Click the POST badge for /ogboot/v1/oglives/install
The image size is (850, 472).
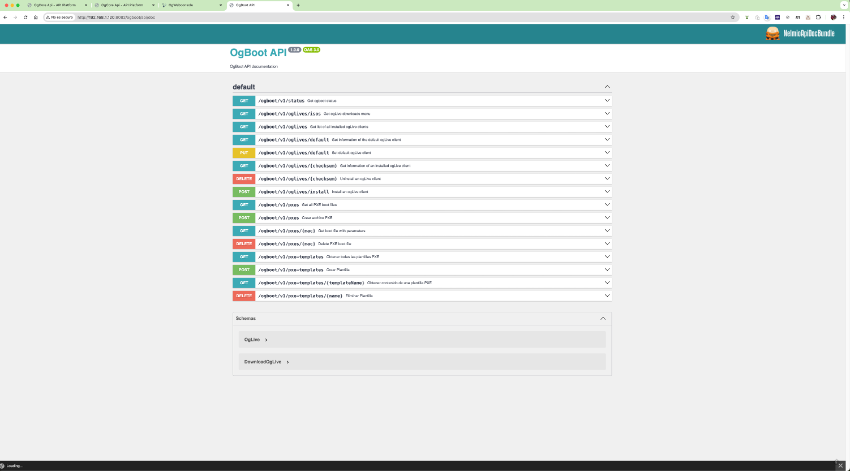pyautogui.click(x=243, y=191)
